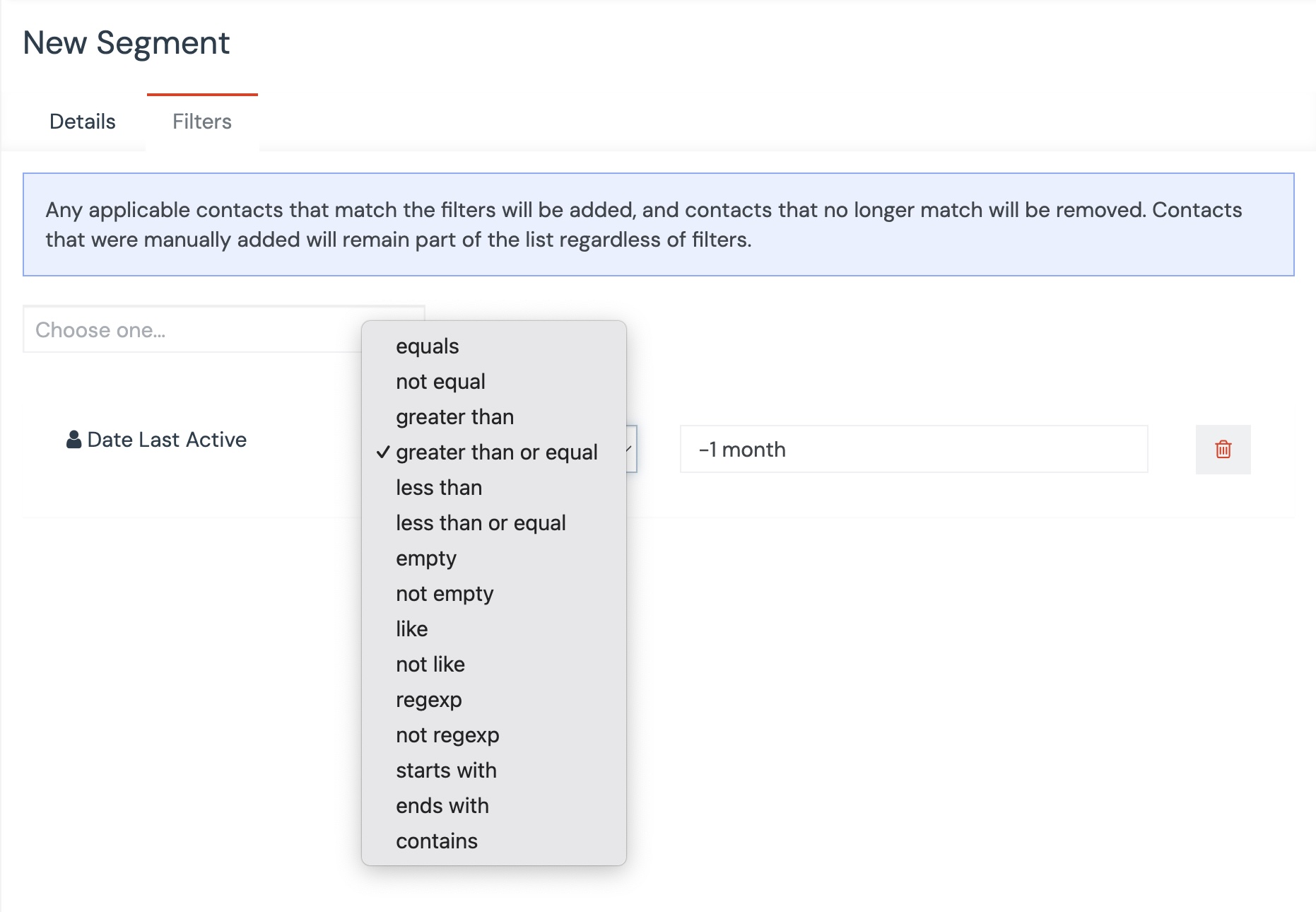Screen dimensions: 1316x912
Task: Select 'ends with' option
Action: click(442, 806)
